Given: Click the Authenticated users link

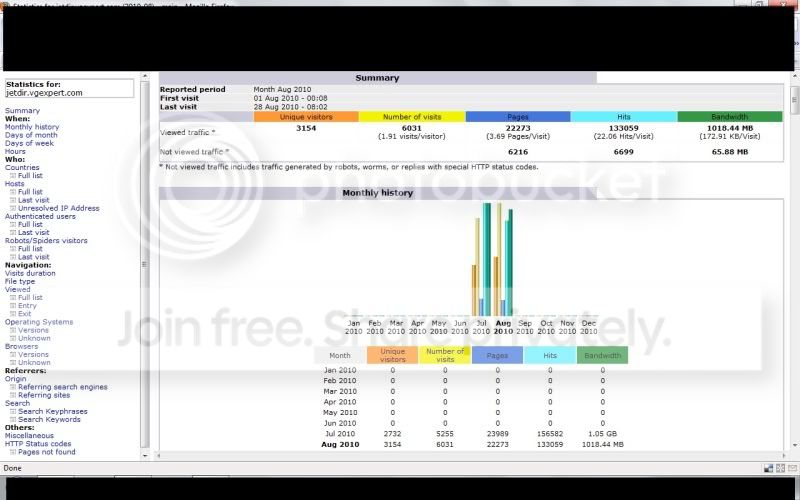Looking at the screenshot, I should tap(40, 216).
